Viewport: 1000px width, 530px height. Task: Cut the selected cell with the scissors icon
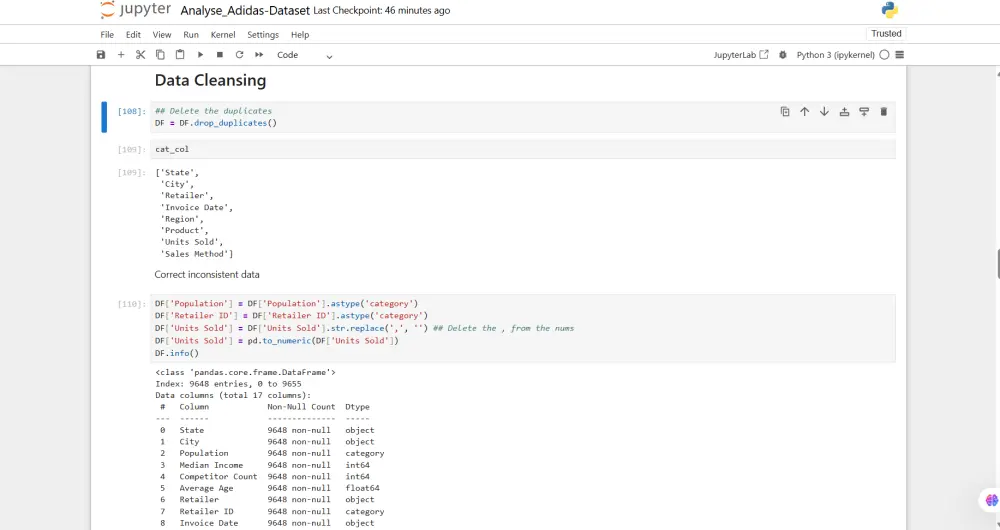[140, 55]
